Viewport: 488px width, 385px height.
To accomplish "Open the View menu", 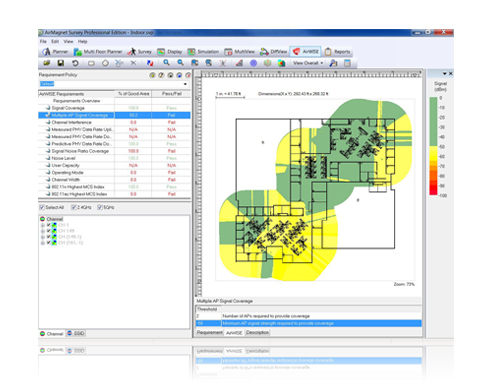I will point(68,41).
